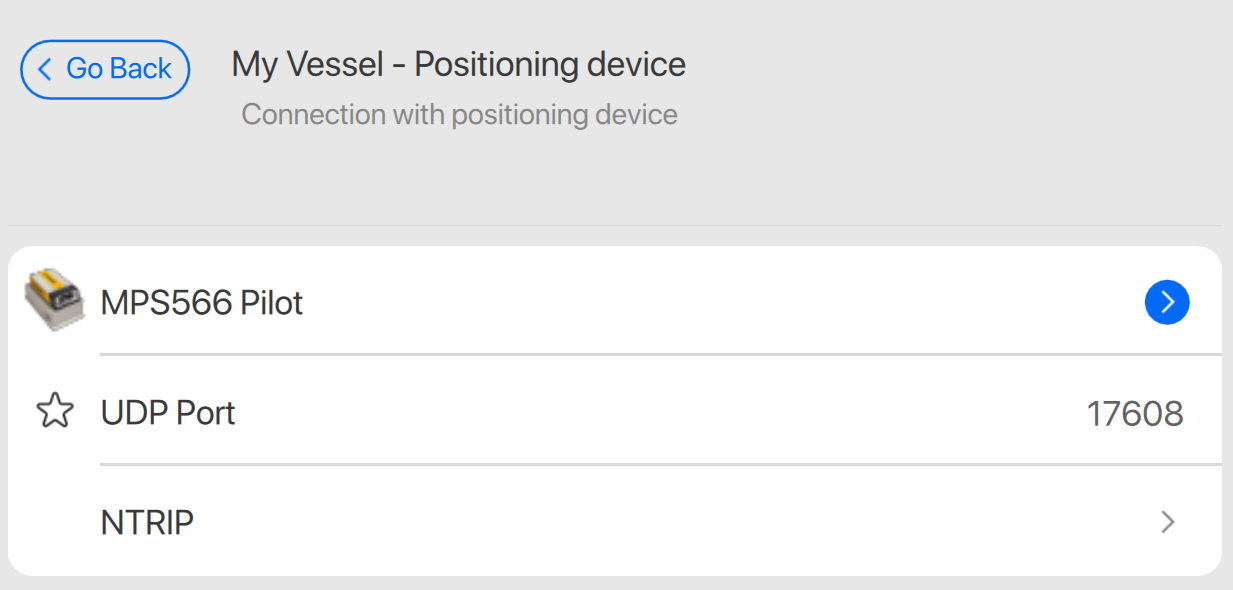Select the MPS566 Pilot label
The image size is (1233, 590).
202,302
